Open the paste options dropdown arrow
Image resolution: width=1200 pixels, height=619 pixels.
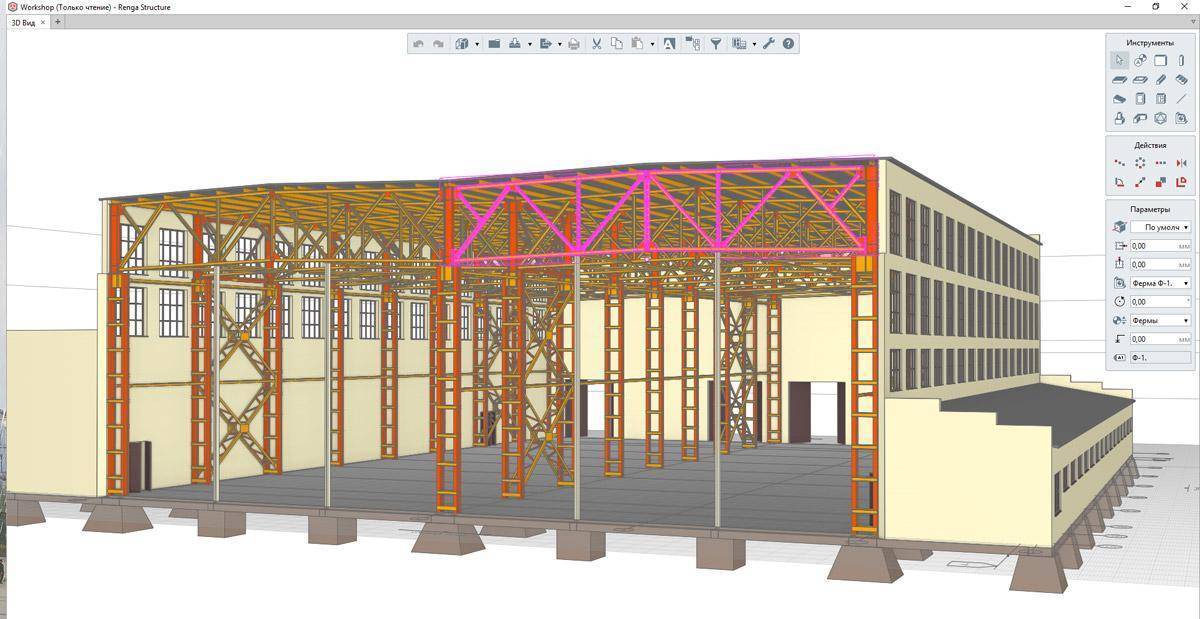coord(652,44)
